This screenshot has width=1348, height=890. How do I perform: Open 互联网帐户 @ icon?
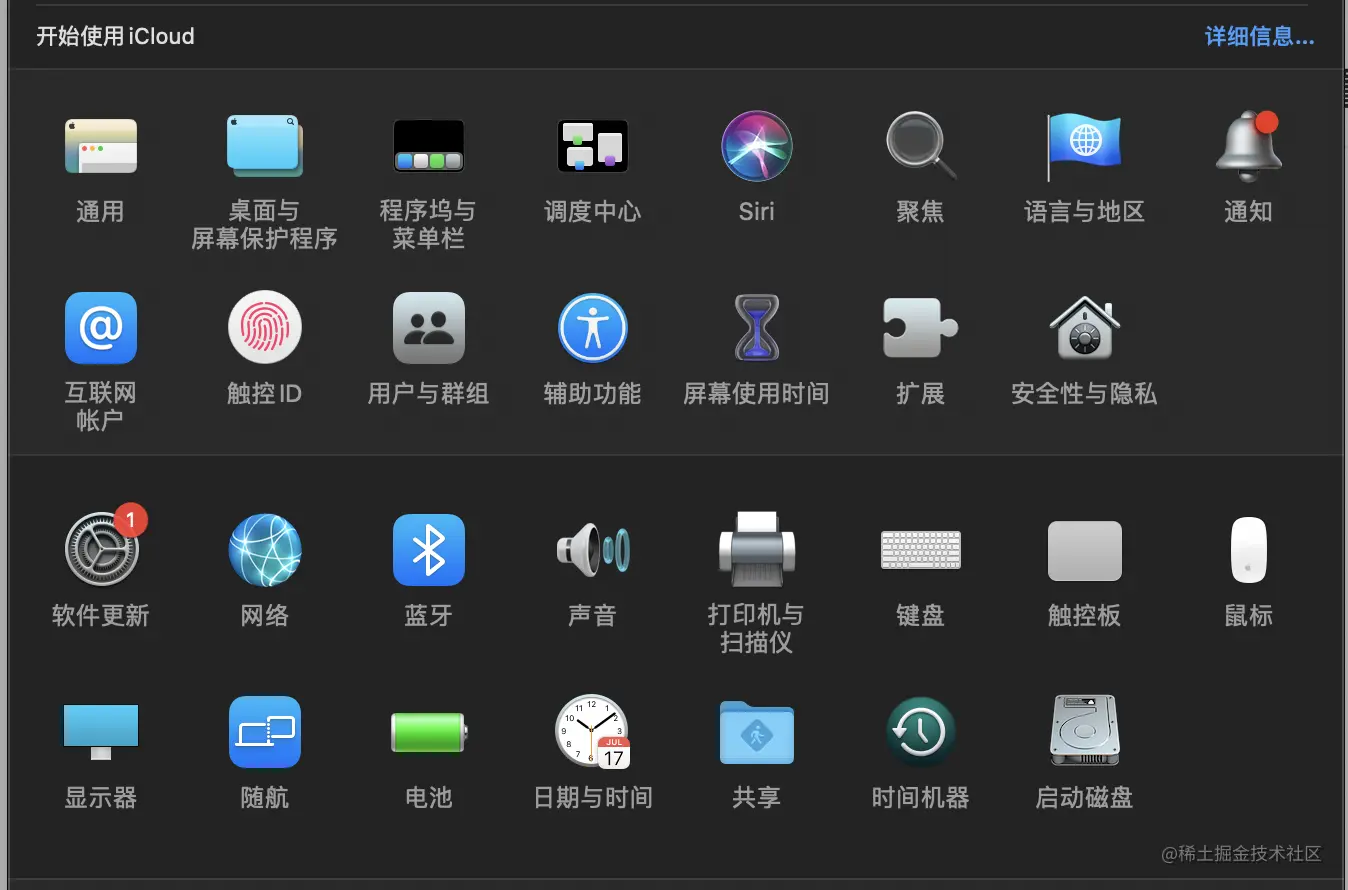[101, 328]
